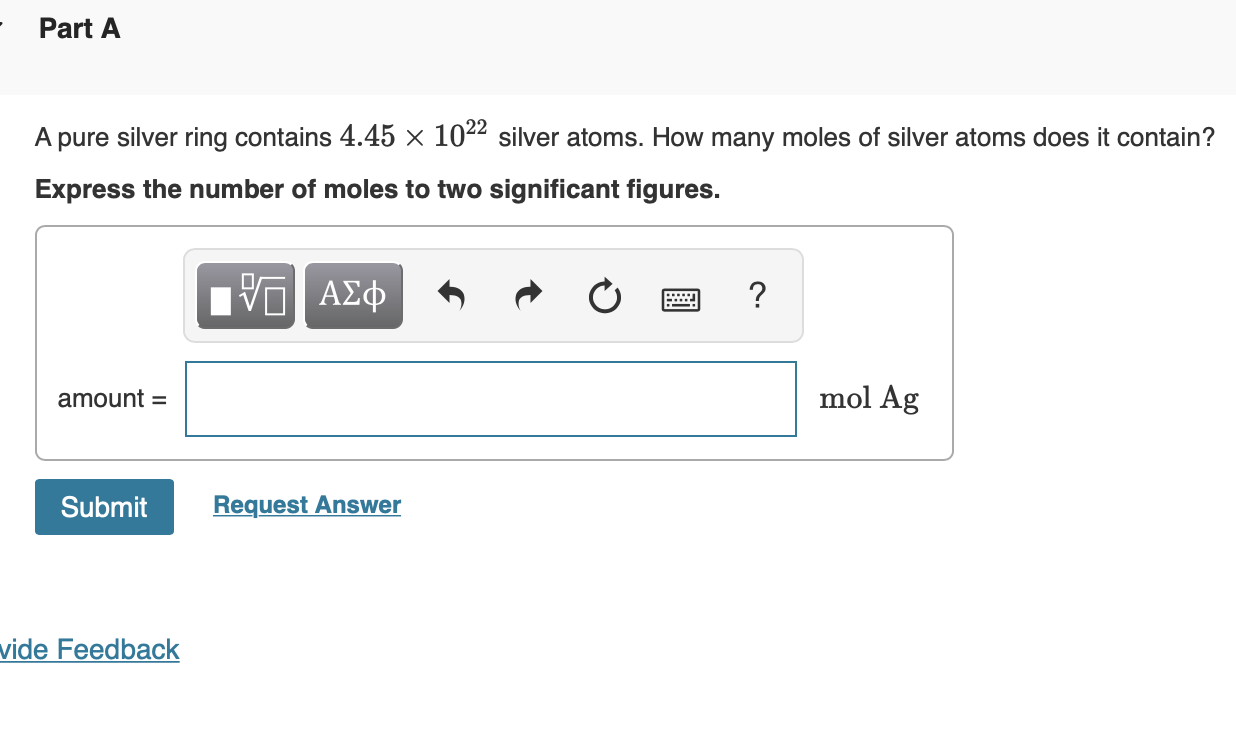Select the mol Ag units label
The height and width of the screenshot is (740, 1236).
868,398
